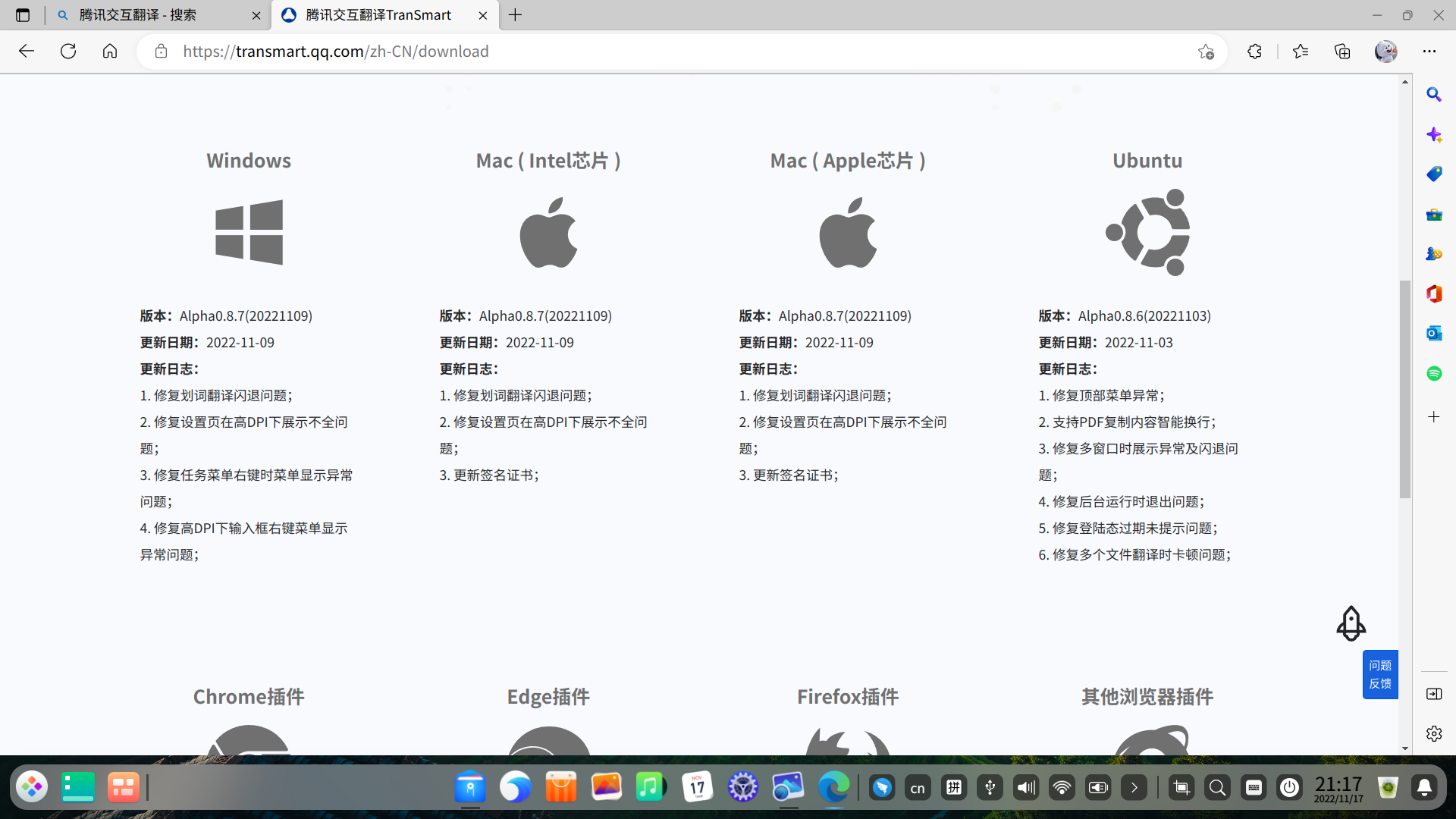1456x819 pixels.
Task: Click the Chrome插件 plugin icon
Action: click(x=249, y=747)
